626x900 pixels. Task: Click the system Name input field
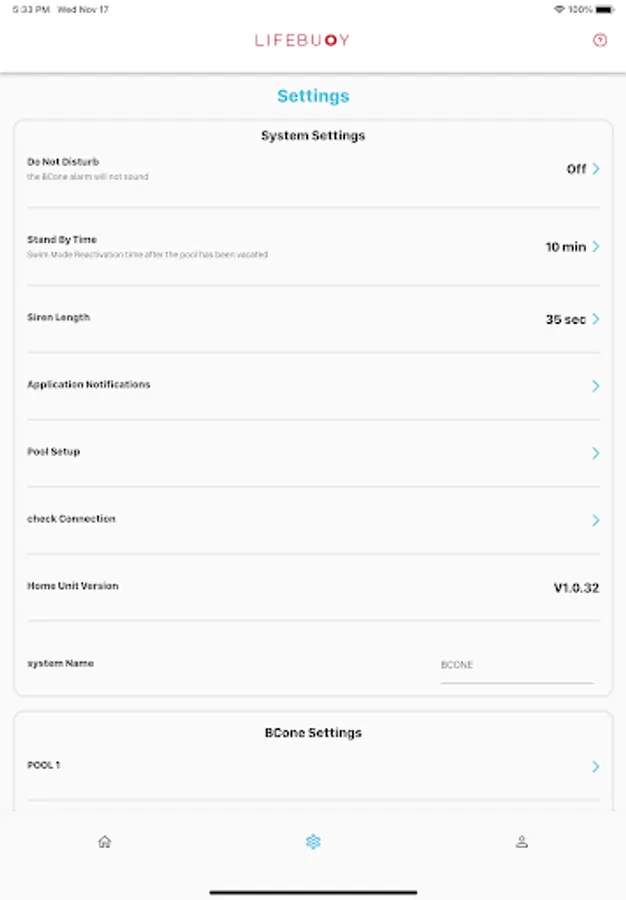(516, 665)
